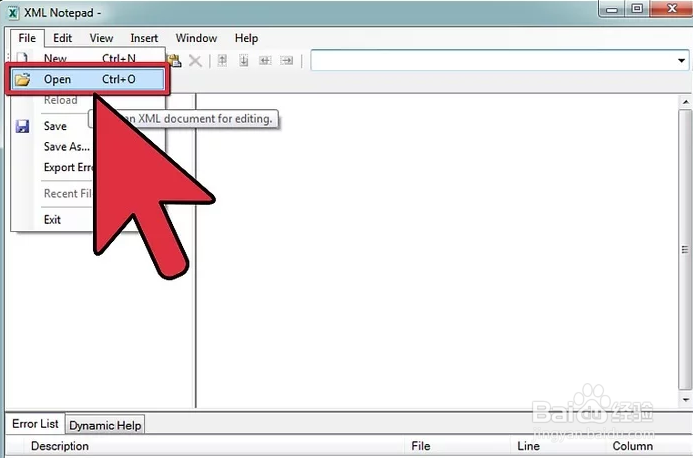Click the Nudge Right toolbar icon
The height and width of the screenshot is (458, 693).
tap(287, 61)
